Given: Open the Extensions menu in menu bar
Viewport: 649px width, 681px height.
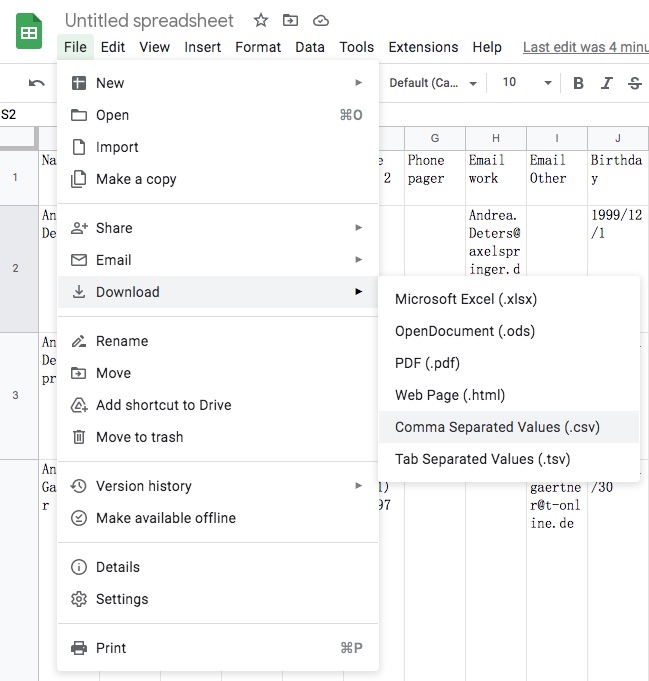Looking at the screenshot, I should (423, 47).
